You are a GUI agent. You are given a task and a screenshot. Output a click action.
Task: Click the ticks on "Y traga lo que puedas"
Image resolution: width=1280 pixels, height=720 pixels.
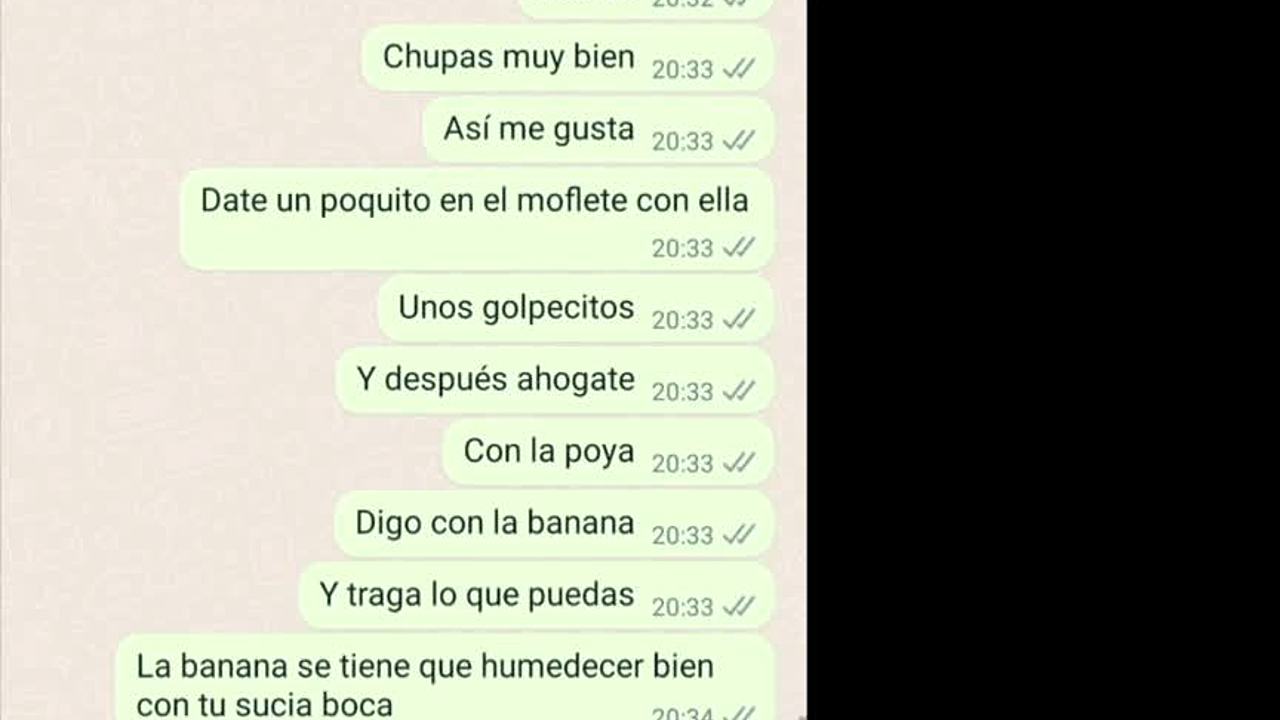[x=738, y=606]
